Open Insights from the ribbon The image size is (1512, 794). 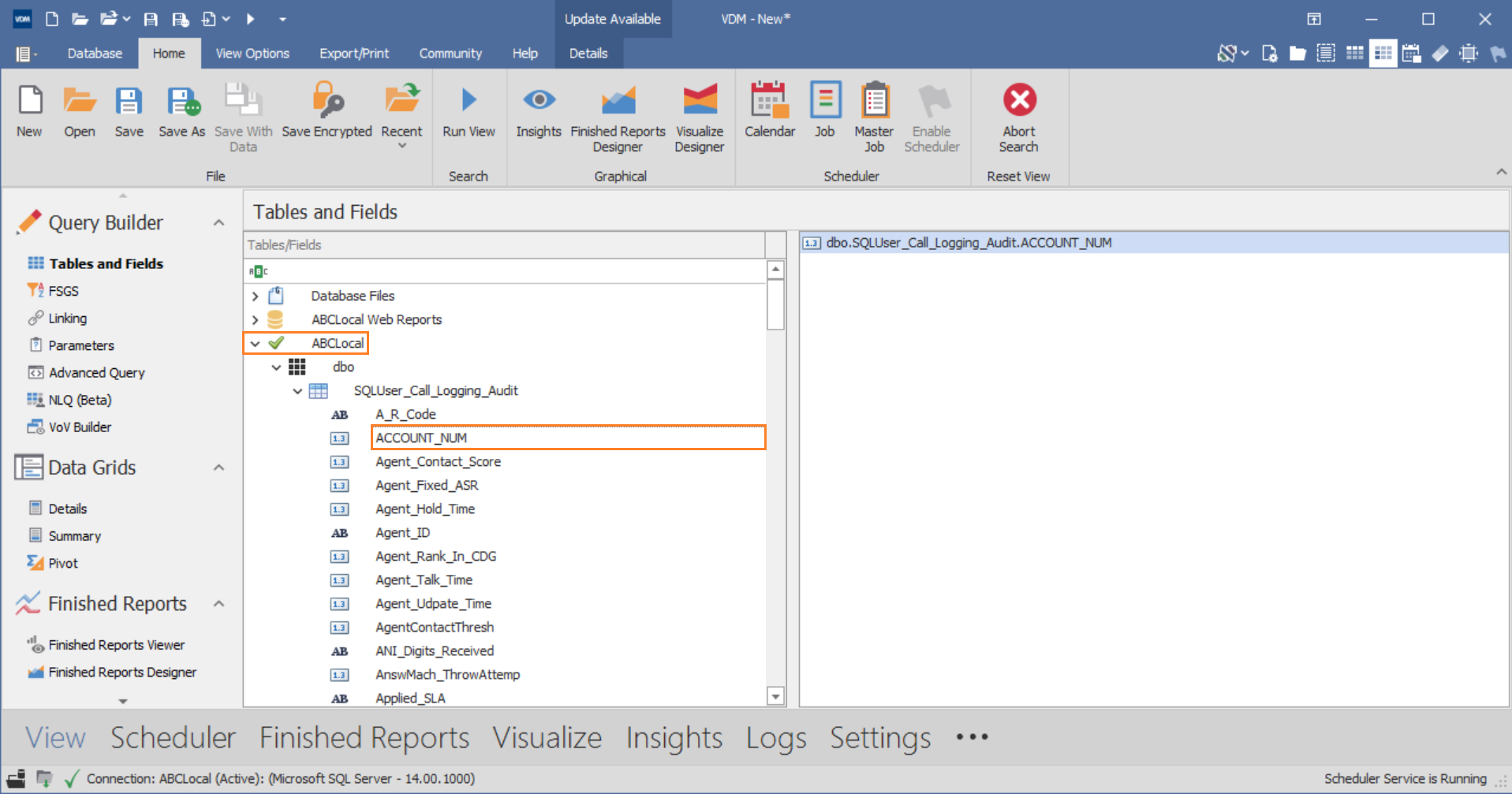click(539, 113)
